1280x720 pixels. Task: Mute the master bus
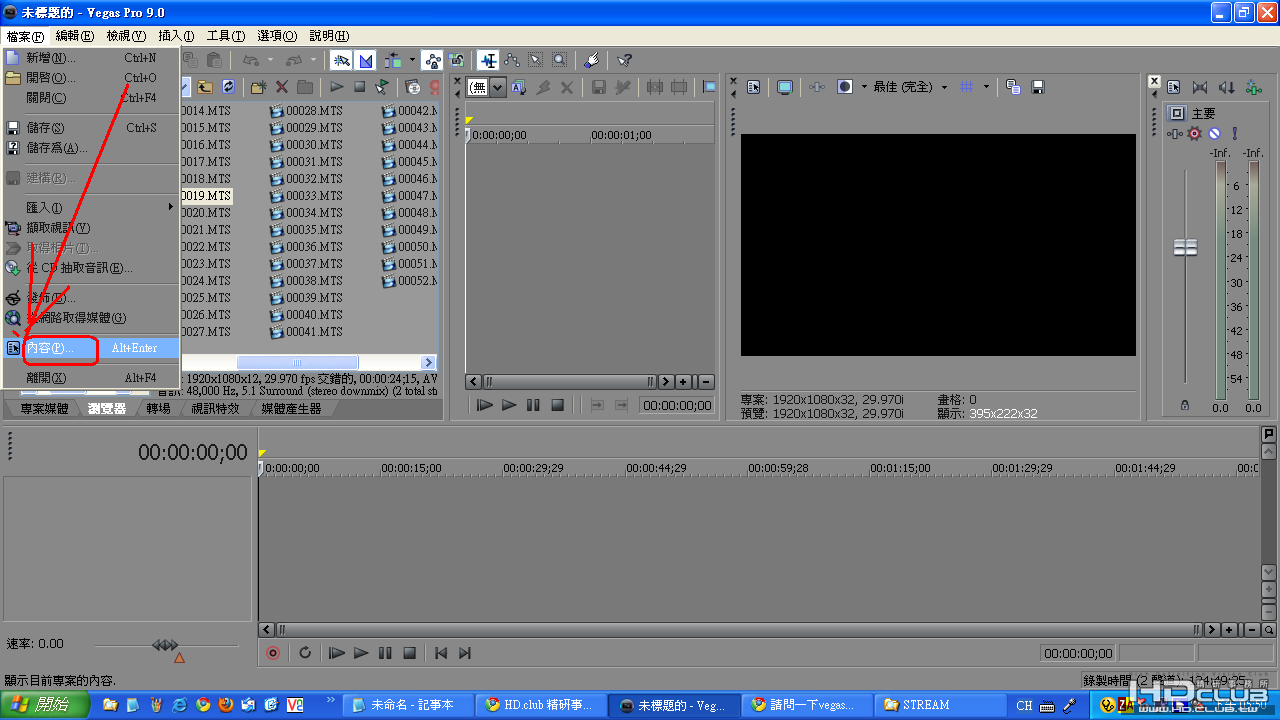pyautogui.click(x=1214, y=133)
